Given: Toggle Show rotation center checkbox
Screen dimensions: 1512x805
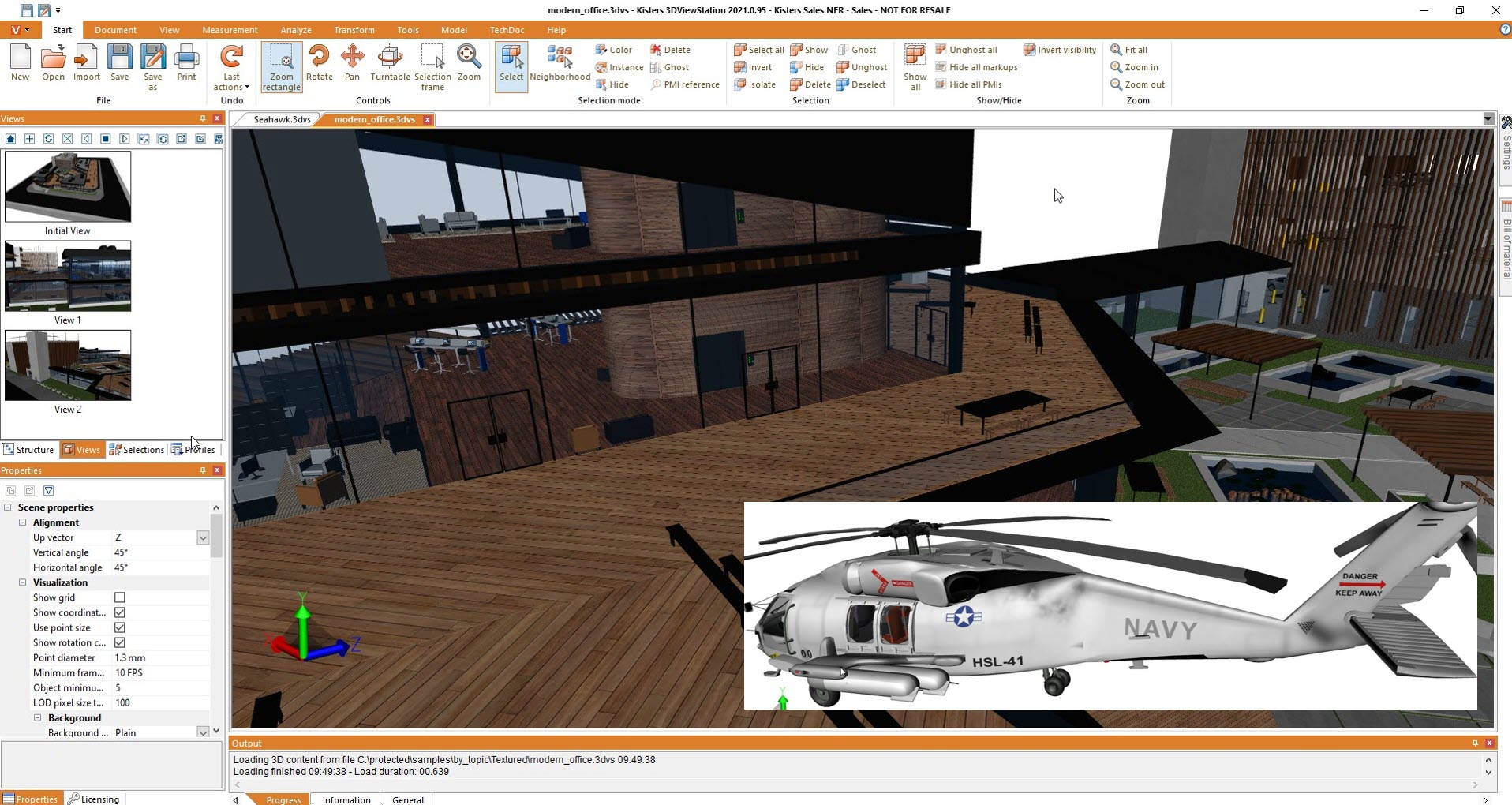Looking at the screenshot, I should pyautogui.click(x=120, y=642).
